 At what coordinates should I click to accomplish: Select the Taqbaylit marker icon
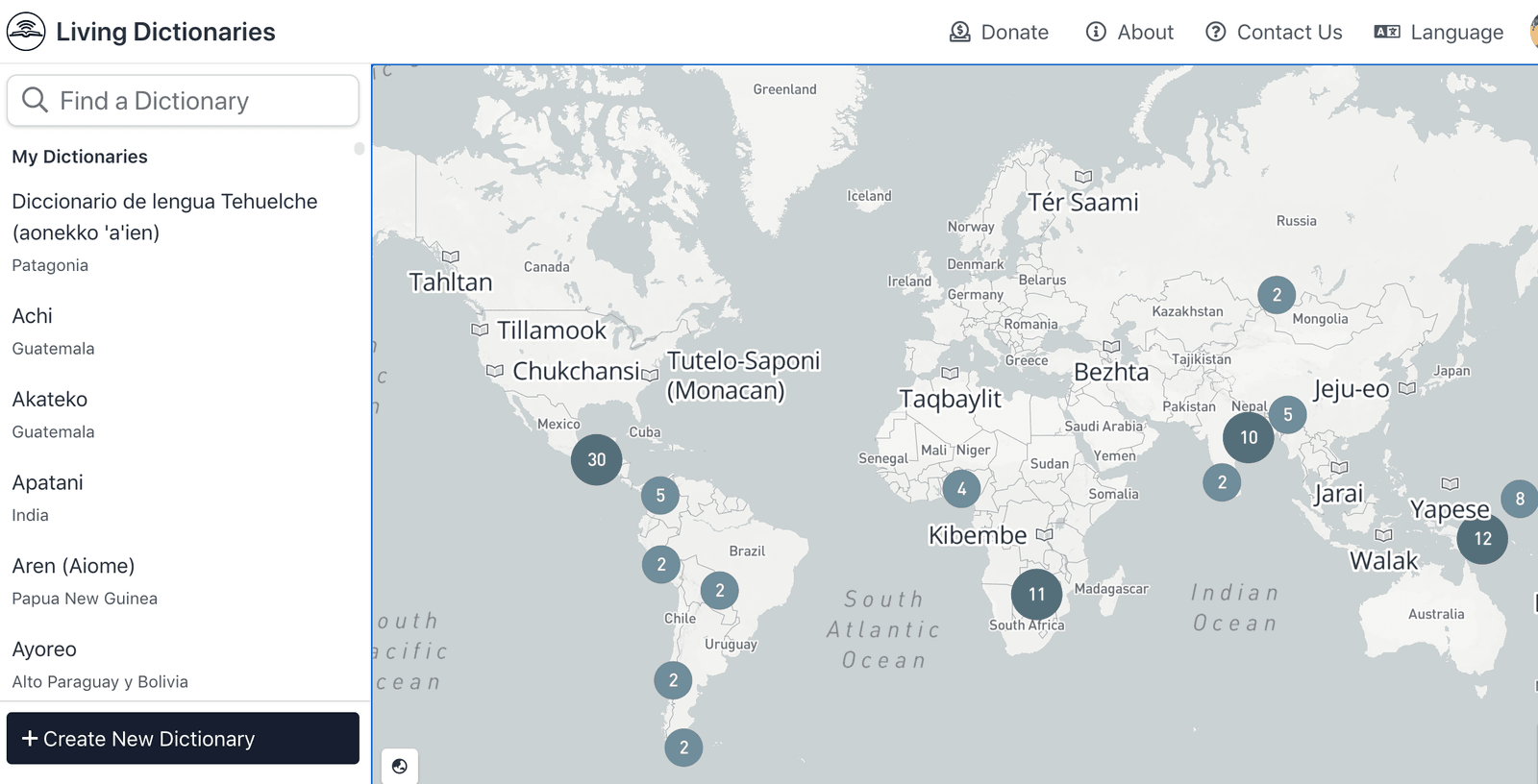pos(950,373)
